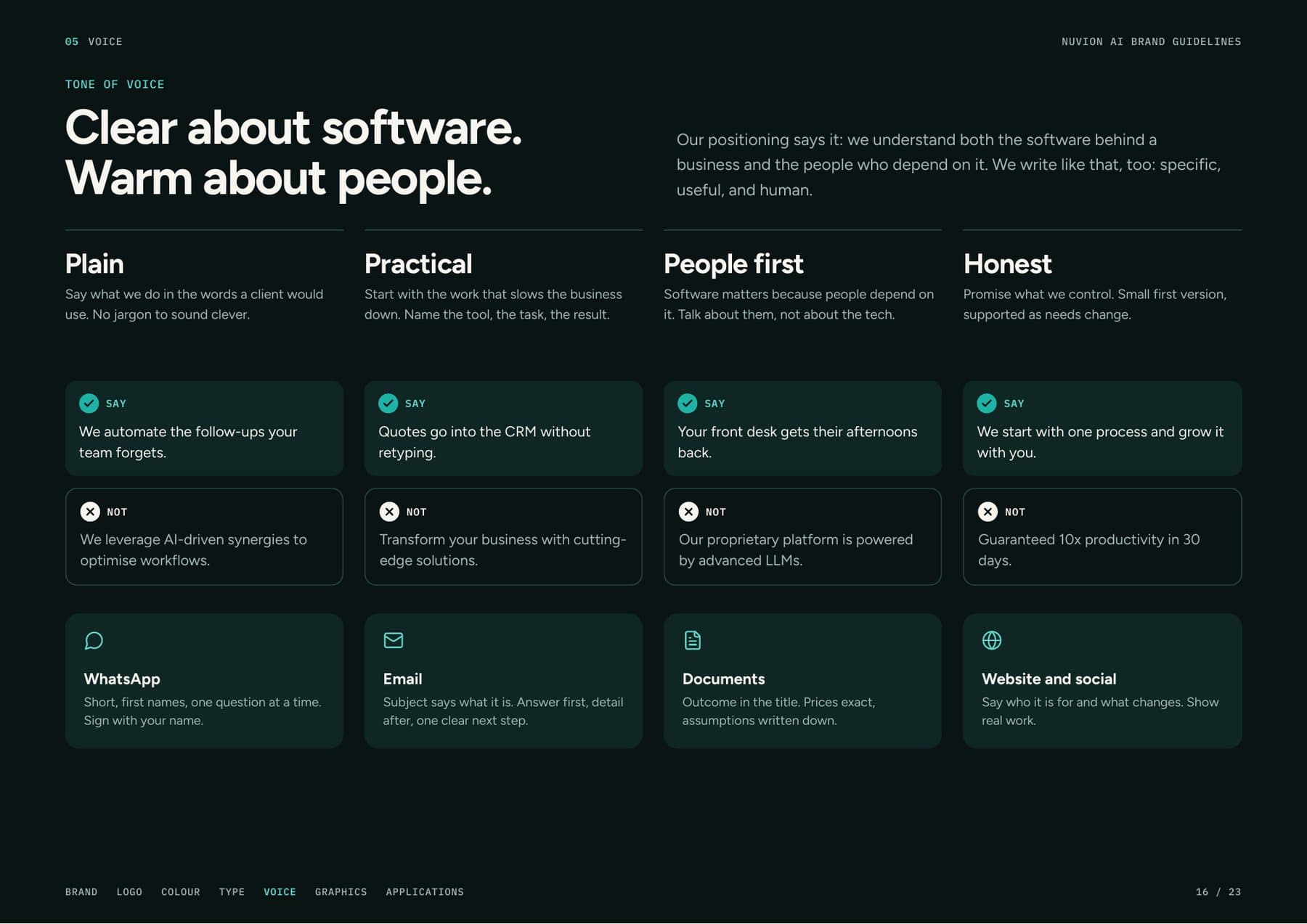Click the 'Practical' principle heading
The width and height of the screenshot is (1307, 924).
coord(418,263)
